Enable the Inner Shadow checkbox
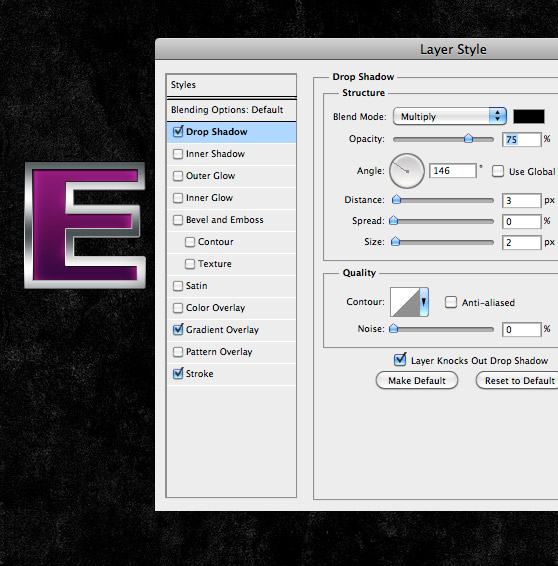Image resolution: width=558 pixels, height=566 pixels. pyautogui.click(x=178, y=154)
